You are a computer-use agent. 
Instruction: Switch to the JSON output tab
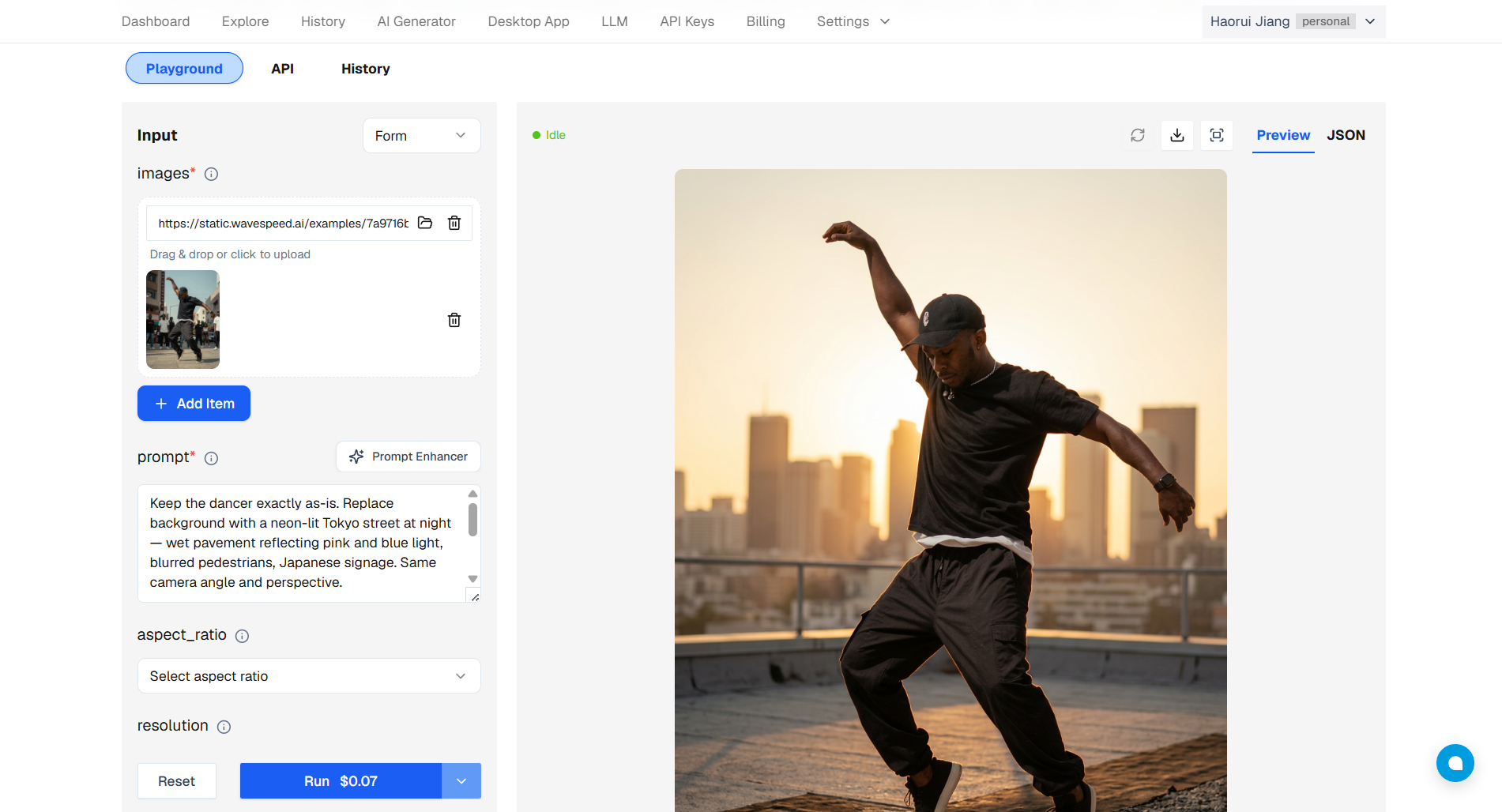[1346, 135]
